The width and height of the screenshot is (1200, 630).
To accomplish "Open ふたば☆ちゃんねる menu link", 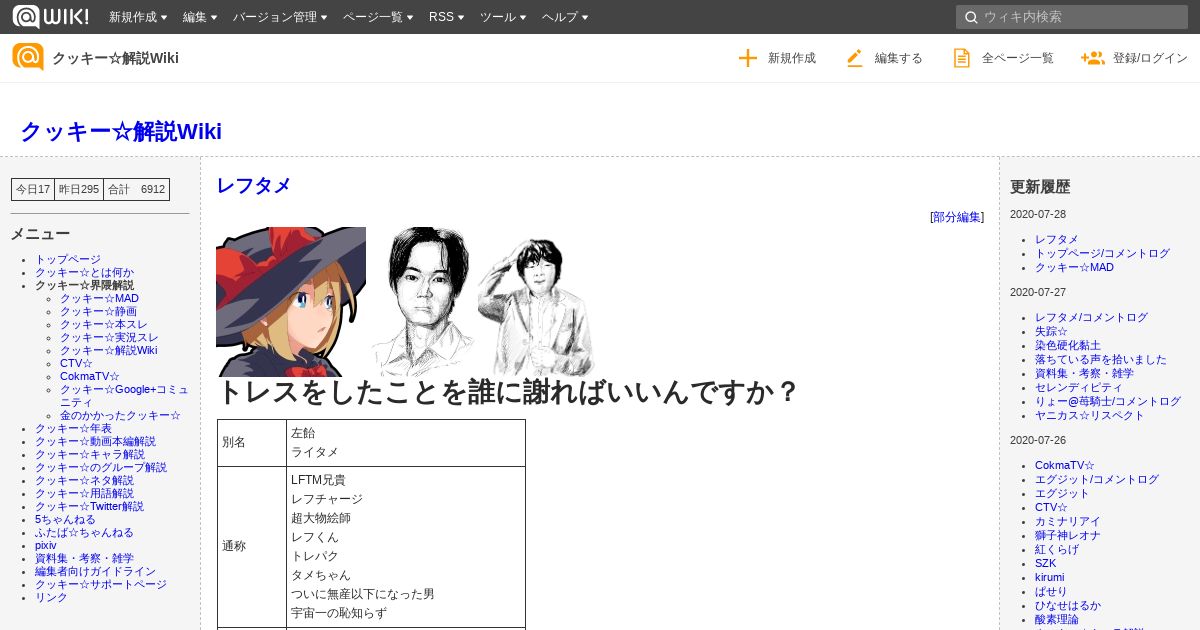I will [84, 532].
